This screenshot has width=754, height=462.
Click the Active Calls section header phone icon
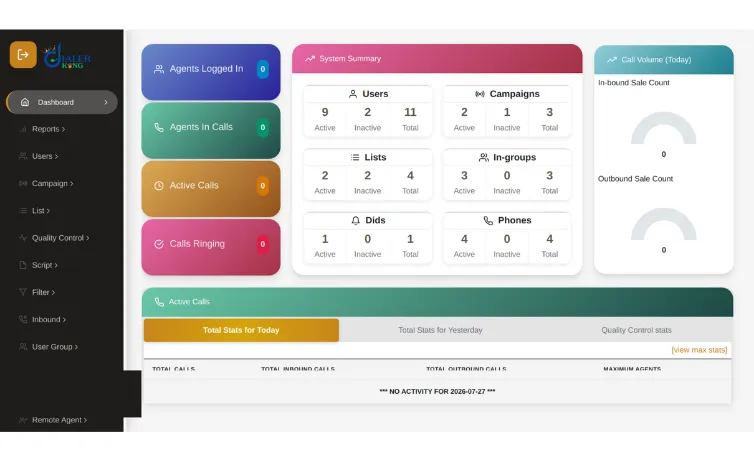[x=159, y=301]
